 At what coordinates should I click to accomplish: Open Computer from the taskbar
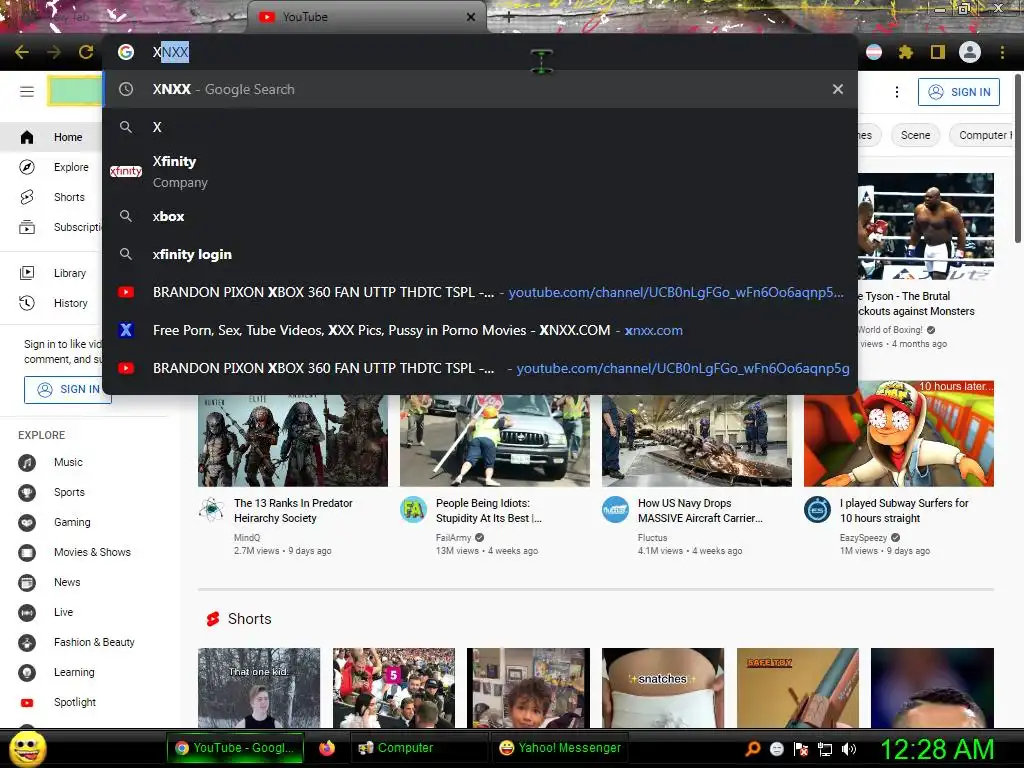[419, 748]
